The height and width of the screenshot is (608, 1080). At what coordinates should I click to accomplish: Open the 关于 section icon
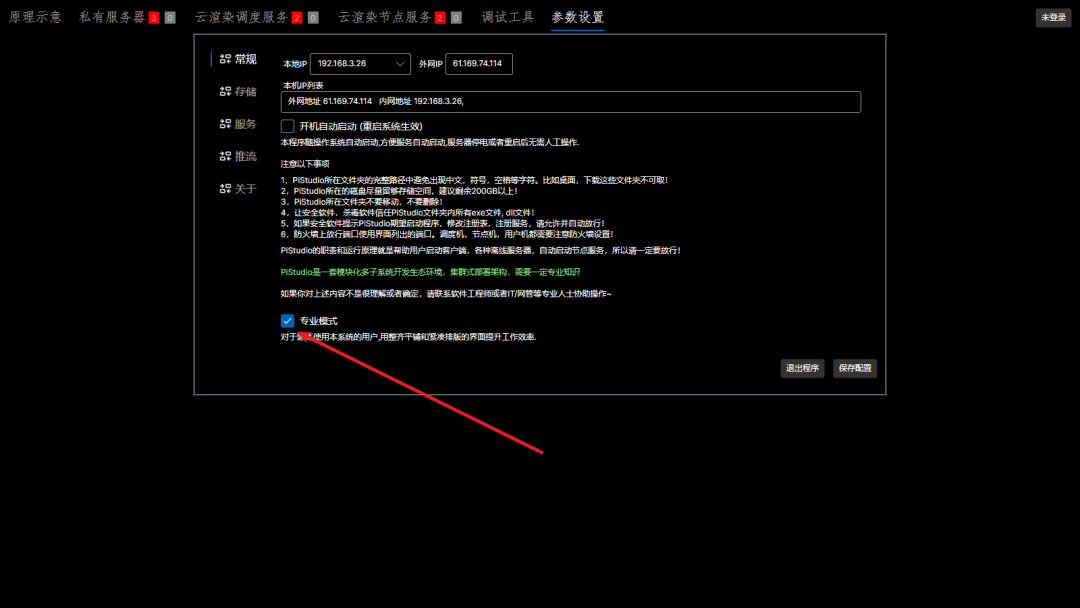click(225, 189)
